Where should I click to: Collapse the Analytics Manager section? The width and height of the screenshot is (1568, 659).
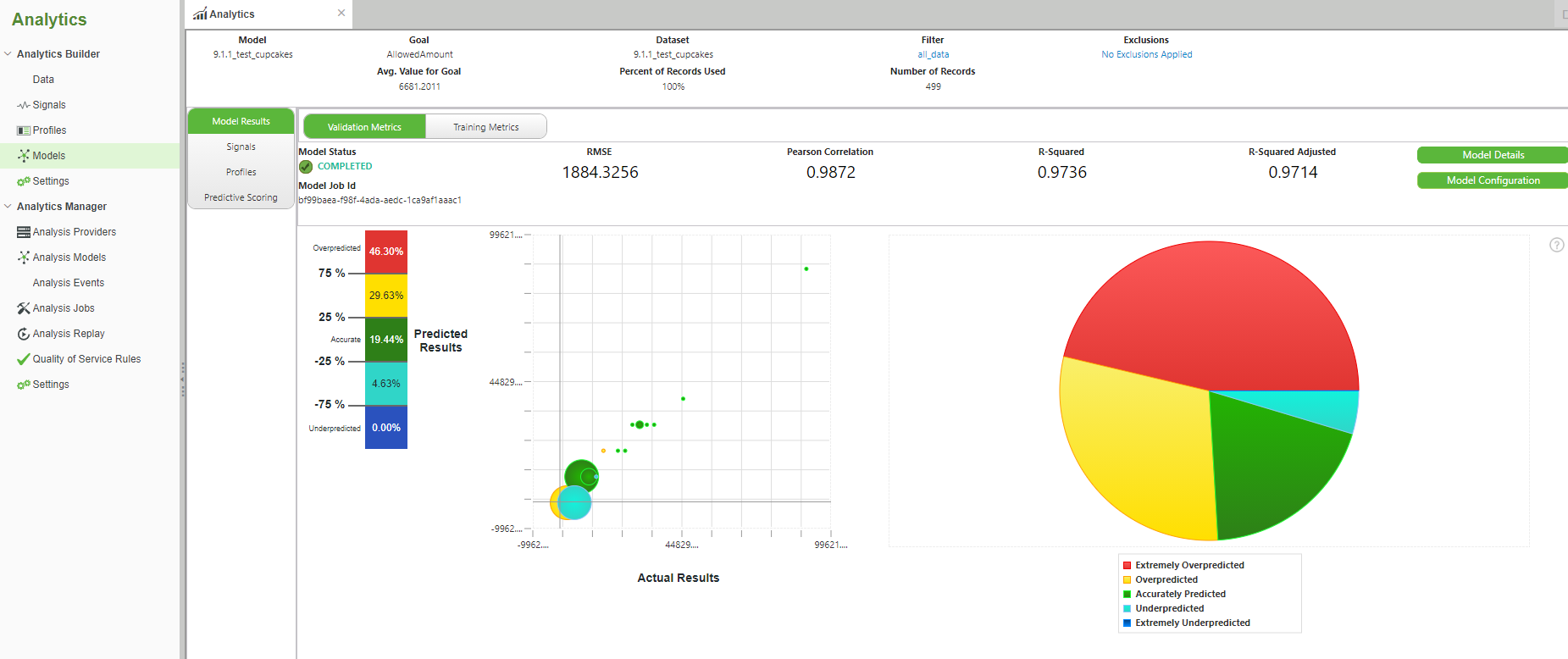(x=8, y=207)
